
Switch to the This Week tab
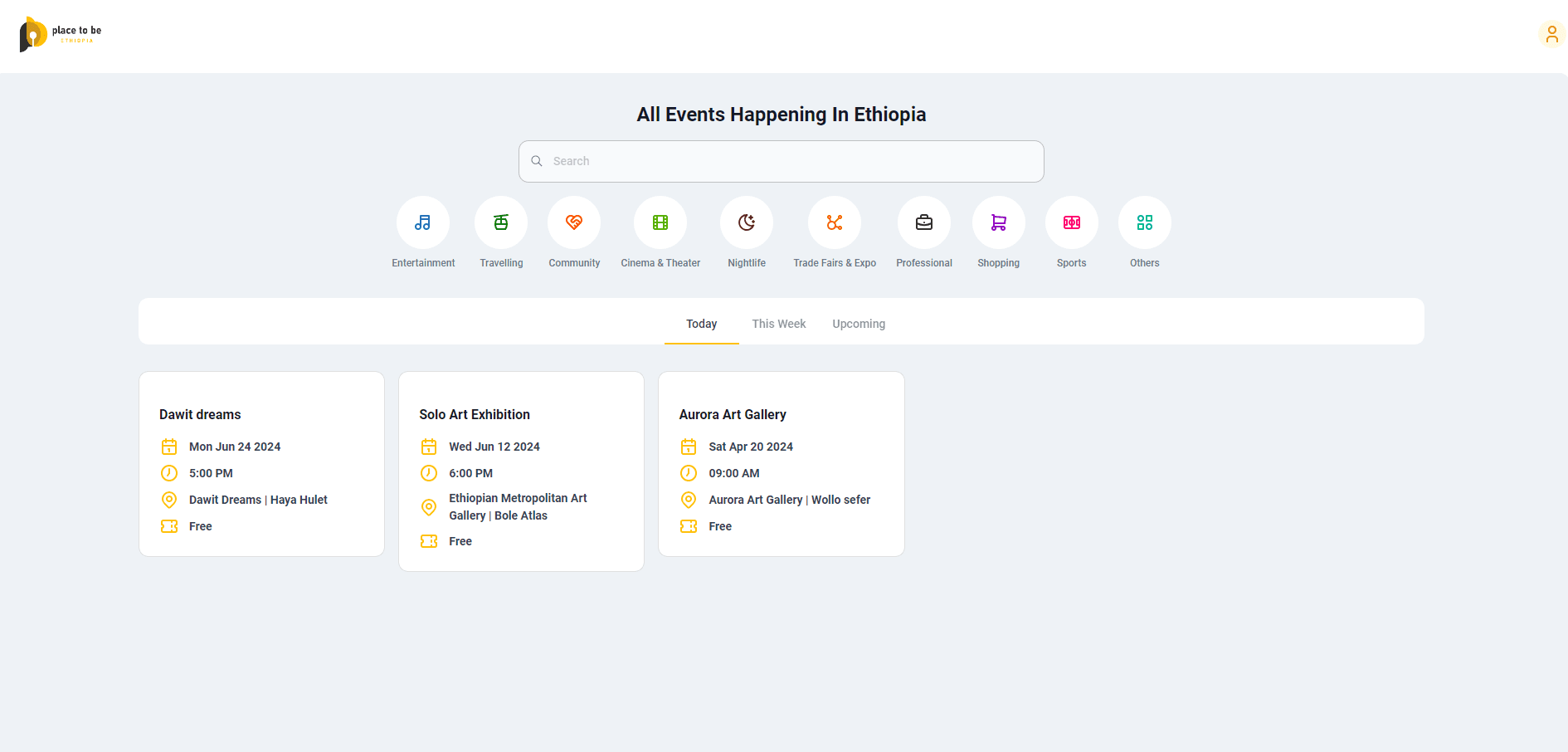click(x=778, y=324)
